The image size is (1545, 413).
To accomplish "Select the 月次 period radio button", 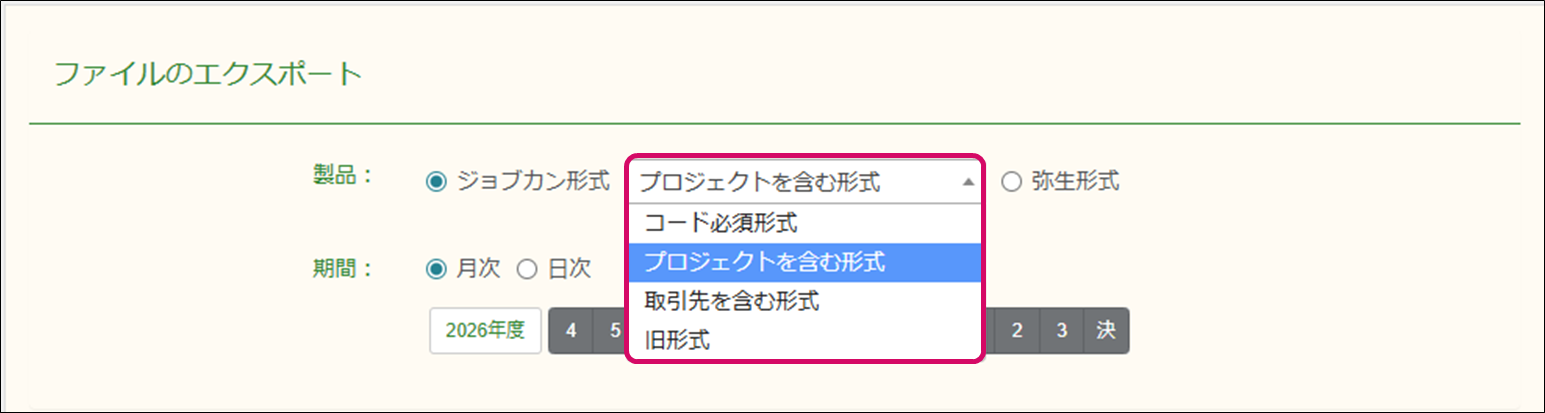I will coord(435,269).
